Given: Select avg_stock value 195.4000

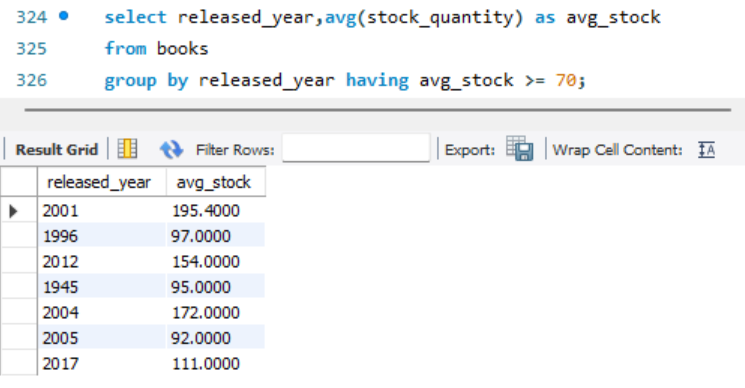Looking at the screenshot, I should (216, 211).
